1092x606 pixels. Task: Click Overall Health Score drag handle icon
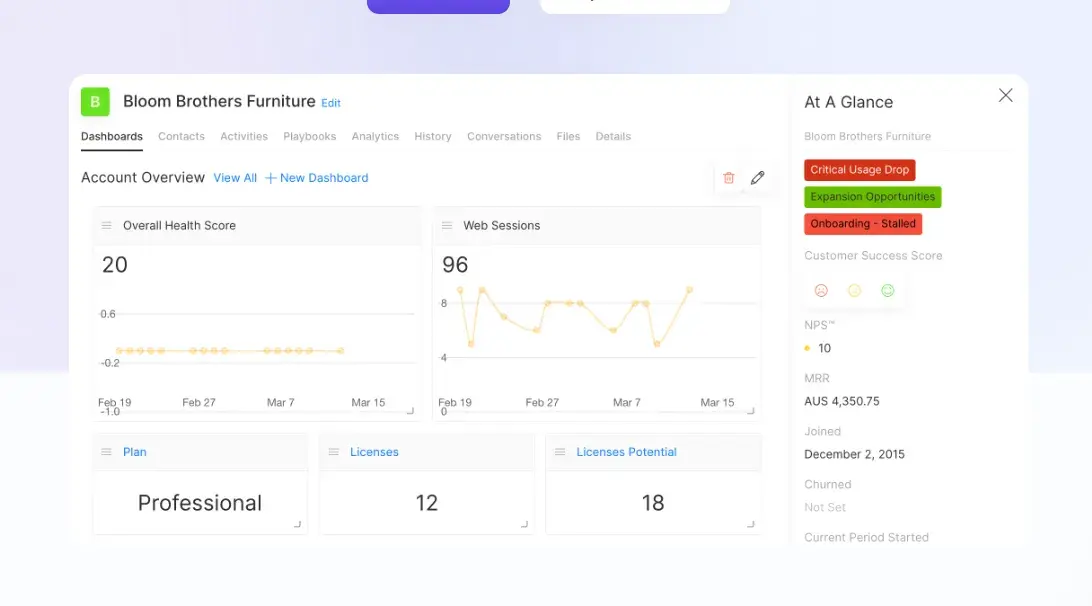click(107, 226)
